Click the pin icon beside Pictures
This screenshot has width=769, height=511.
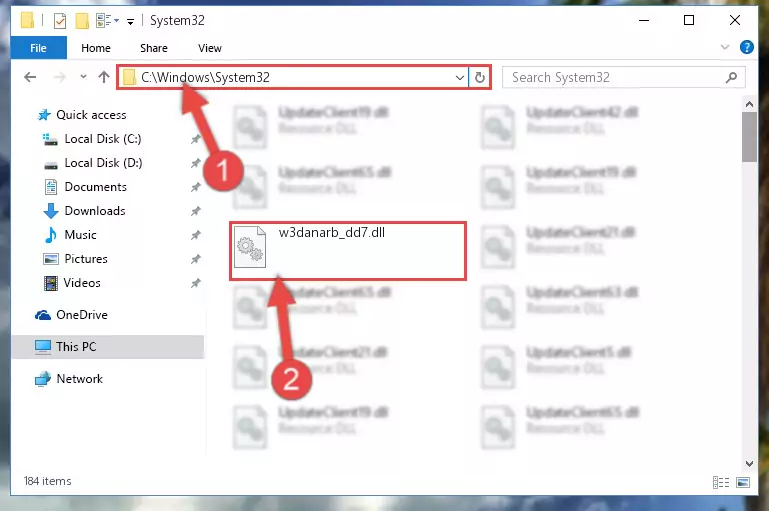pyautogui.click(x=195, y=259)
